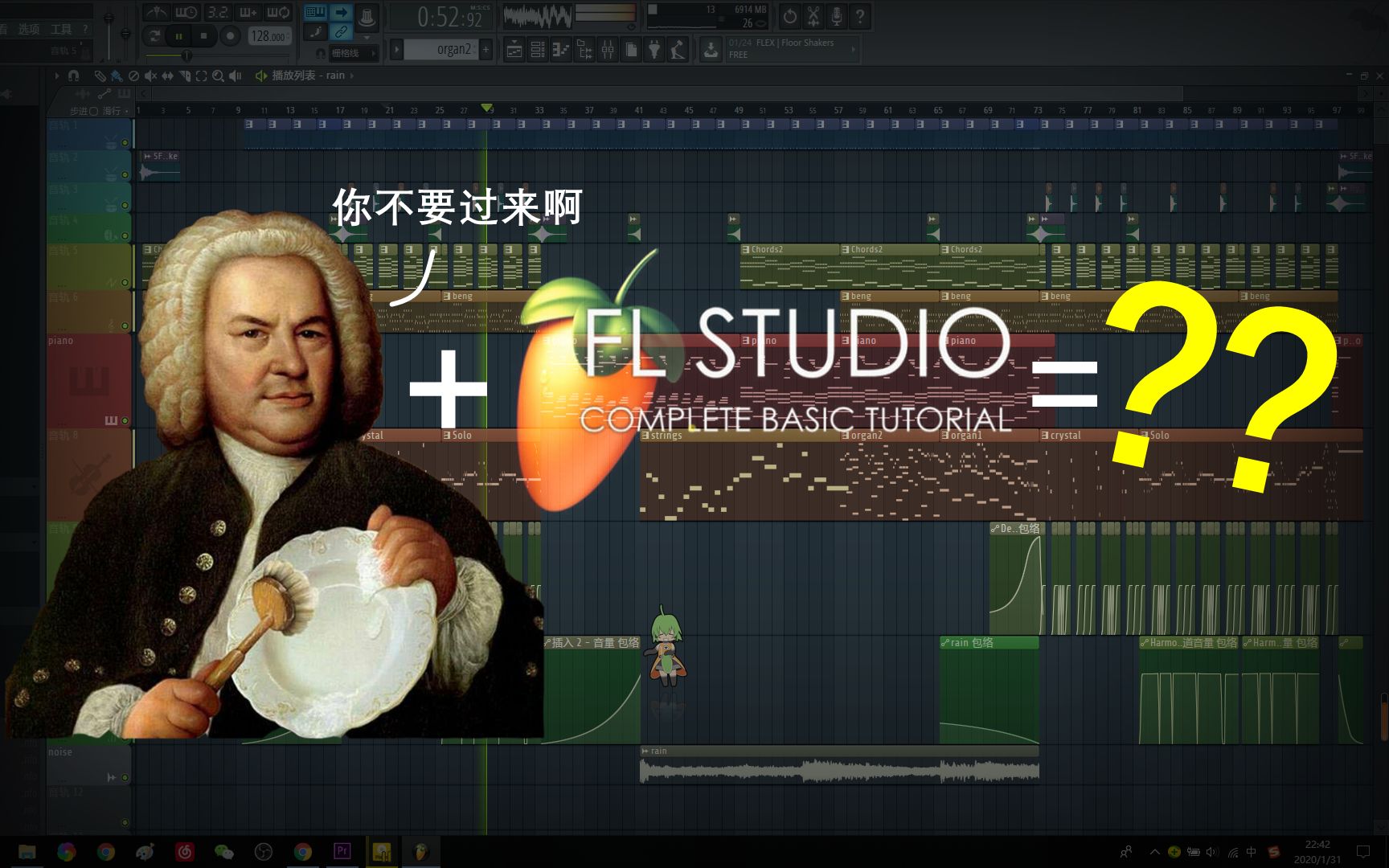Click the help question mark icon
1389x868 pixels.
pos(860,16)
